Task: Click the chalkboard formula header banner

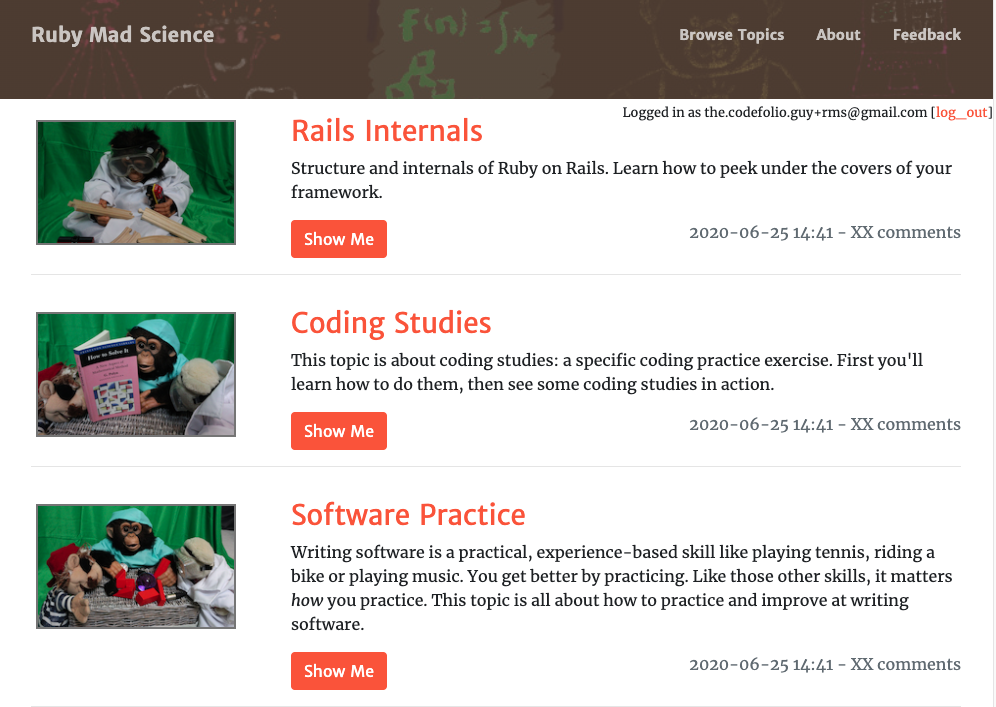Action: pyautogui.click(x=495, y=49)
